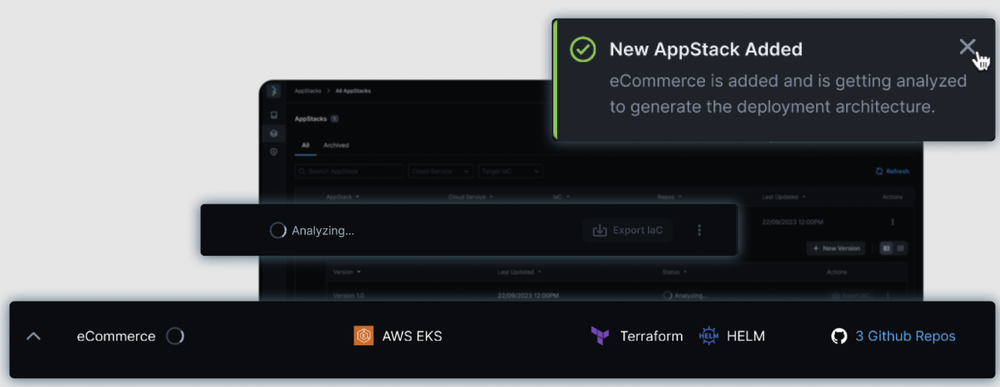Select the split view toggle icon
The height and width of the screenshot is (387, 1000).
886,248
